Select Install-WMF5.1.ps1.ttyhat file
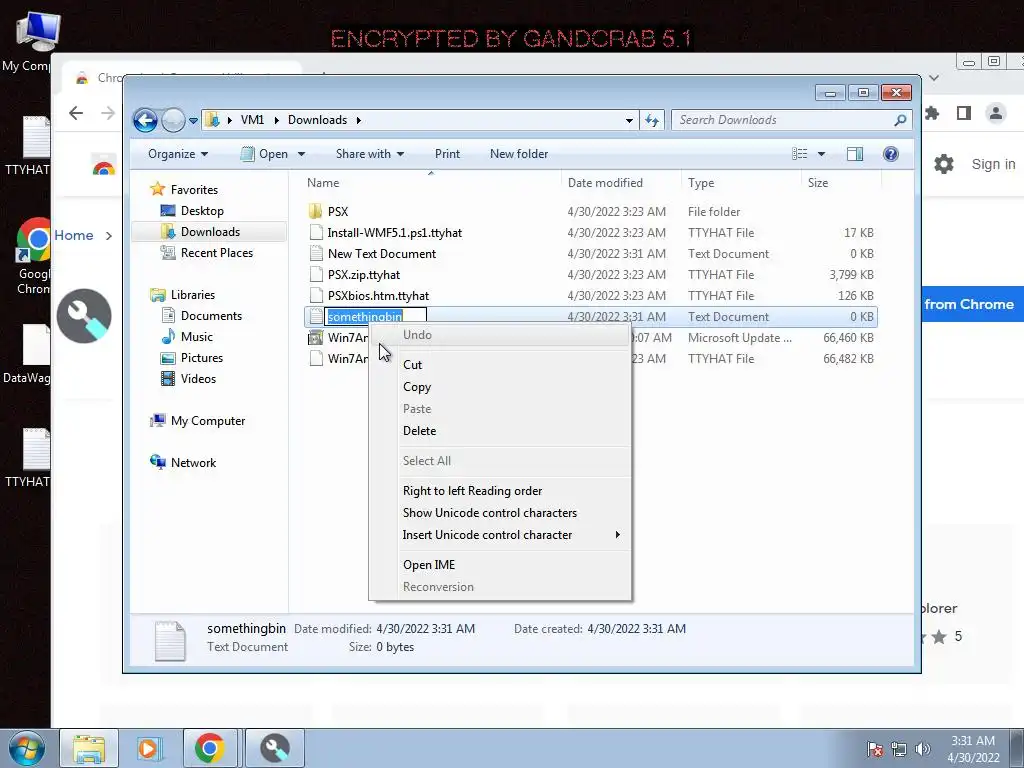Viewport: 1024px width, 768px height. (x=394, y=232)
